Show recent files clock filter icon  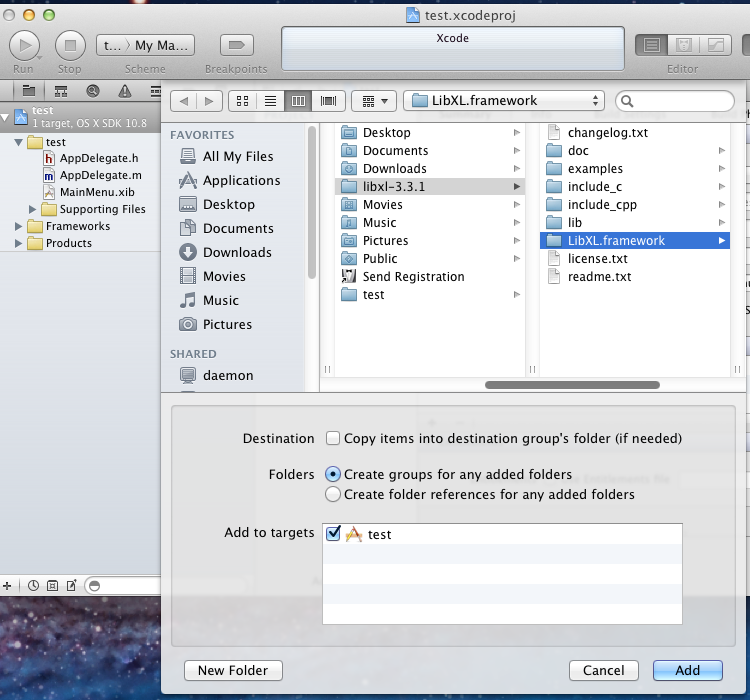tap(33, 586)
